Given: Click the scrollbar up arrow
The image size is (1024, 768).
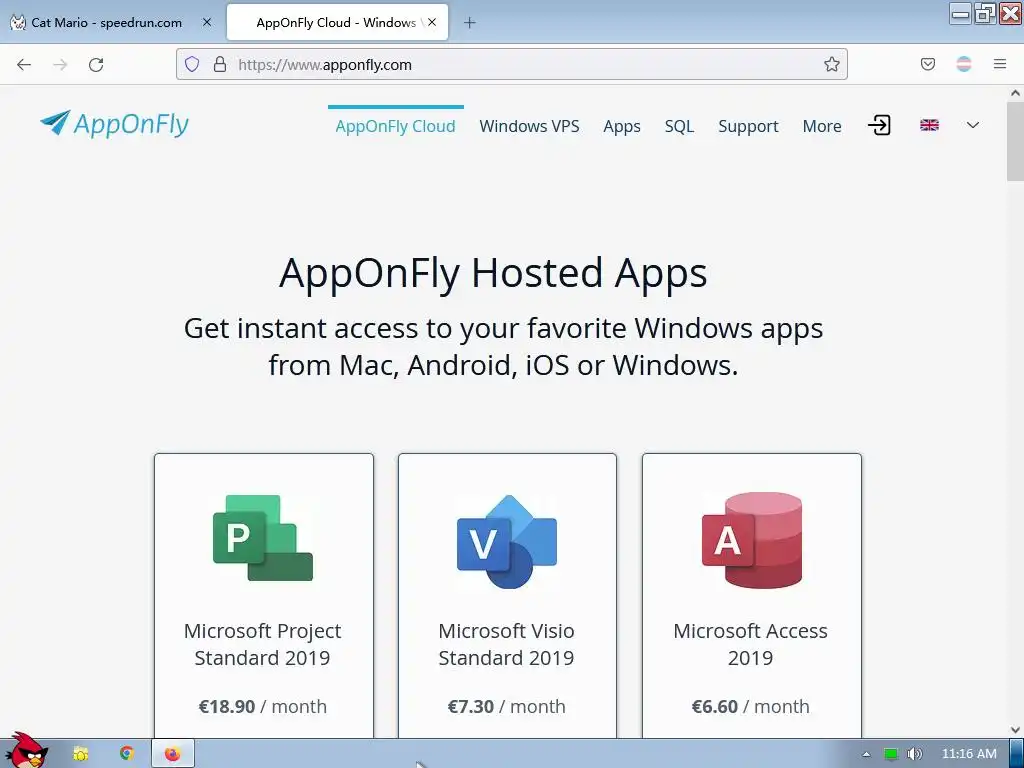Looking at the screenshot, I should pos(1015,93).
